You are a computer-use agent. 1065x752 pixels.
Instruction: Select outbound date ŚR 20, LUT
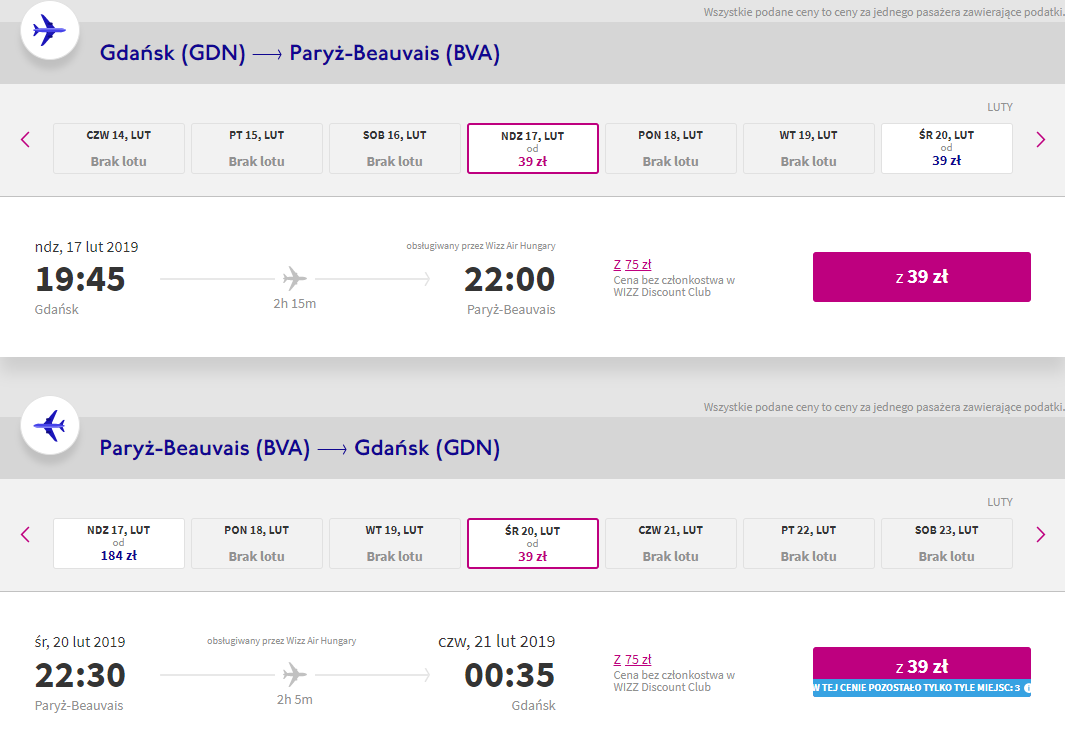click(x=946, y=148)
